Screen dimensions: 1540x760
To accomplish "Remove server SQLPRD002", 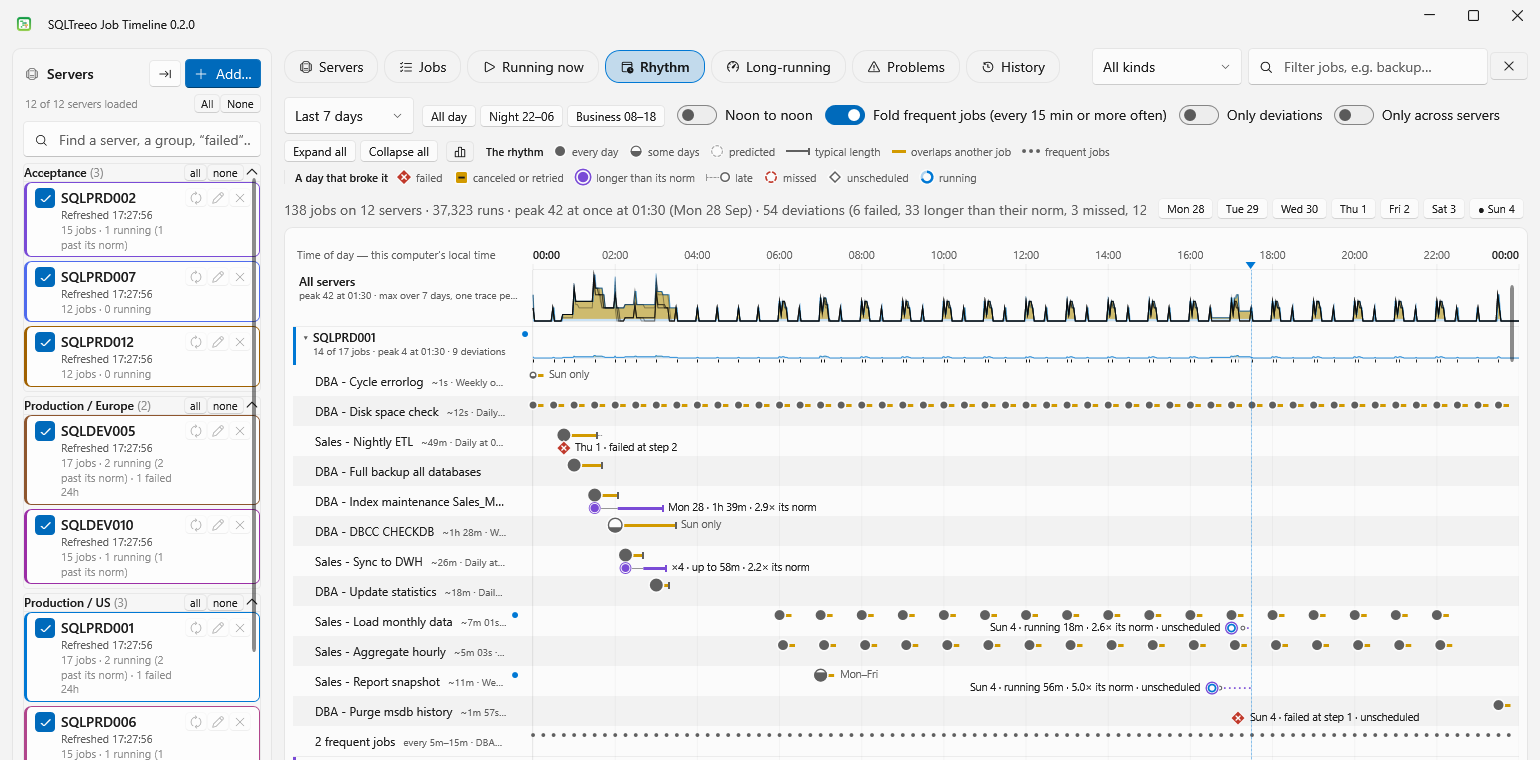I will [x=240, y=198].
